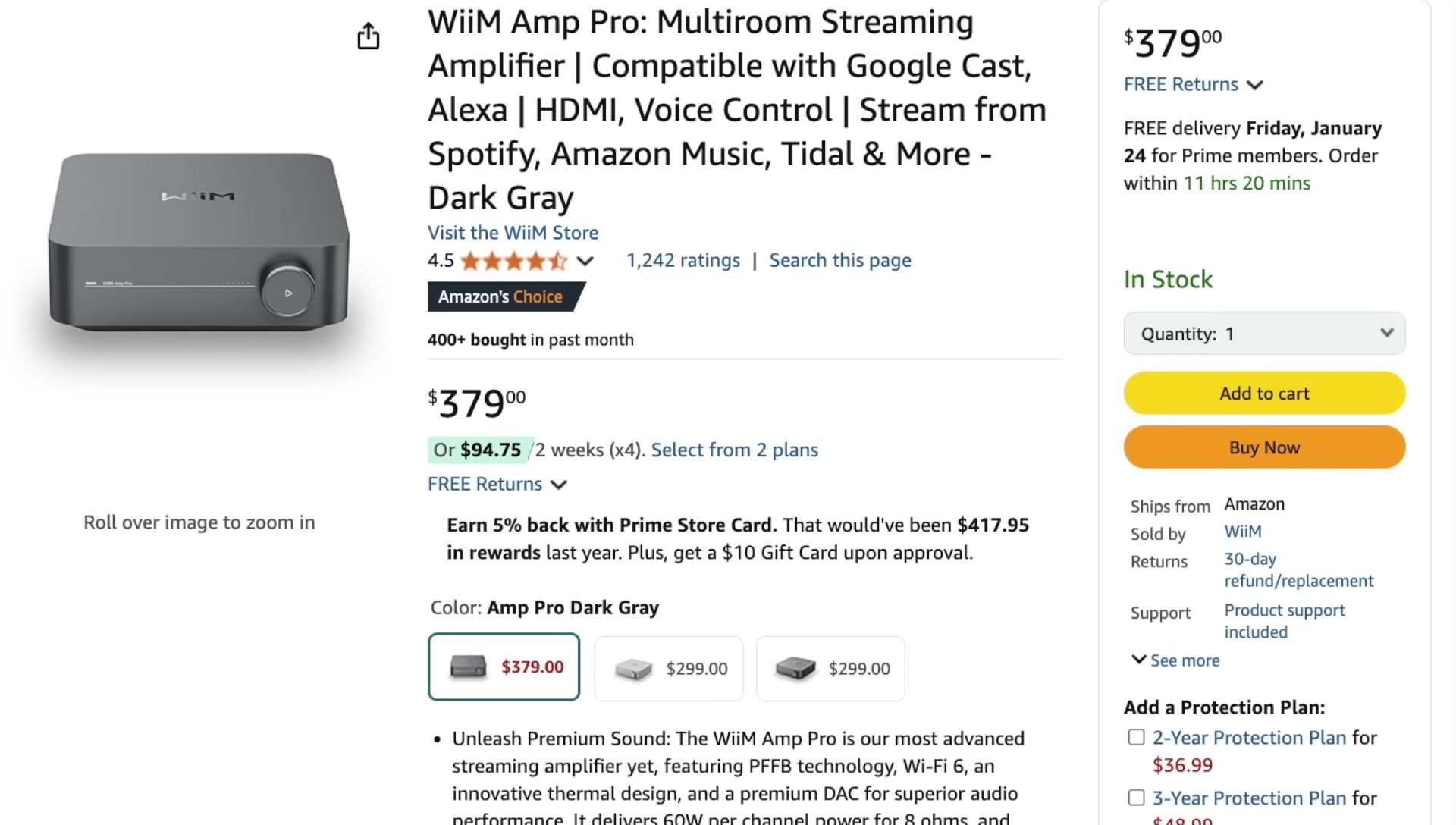Collapse the FREE Returns chevron under the price
1456x825 pixels.
tap(559, 484)
